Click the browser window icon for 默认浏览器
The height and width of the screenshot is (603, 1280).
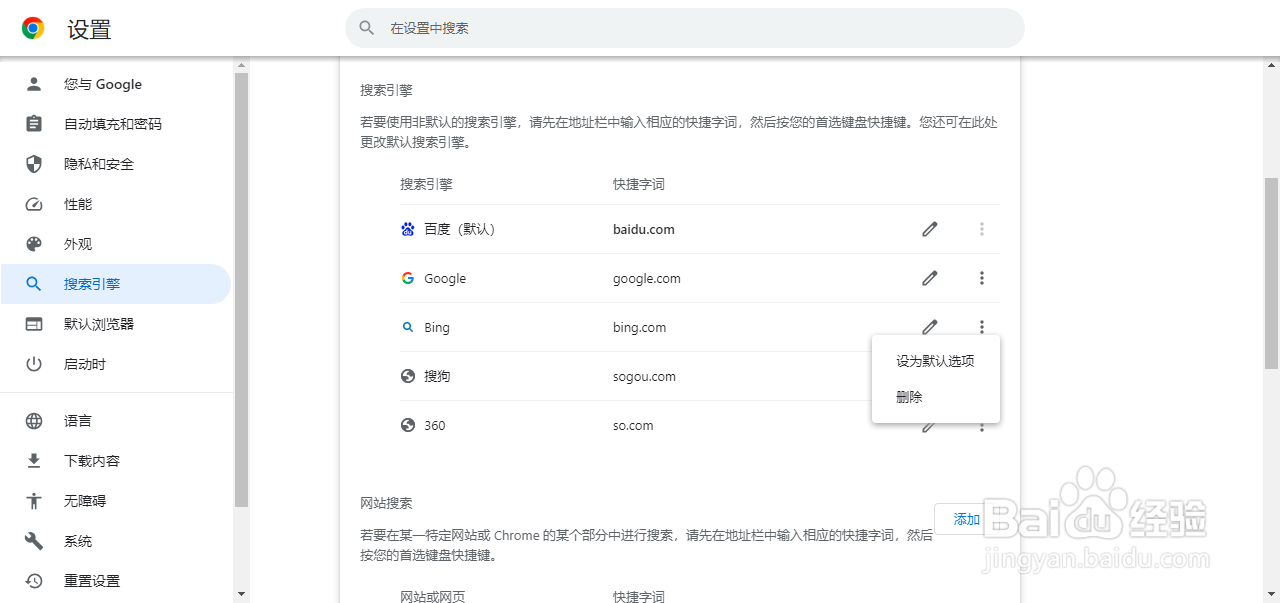pos(34,324)
